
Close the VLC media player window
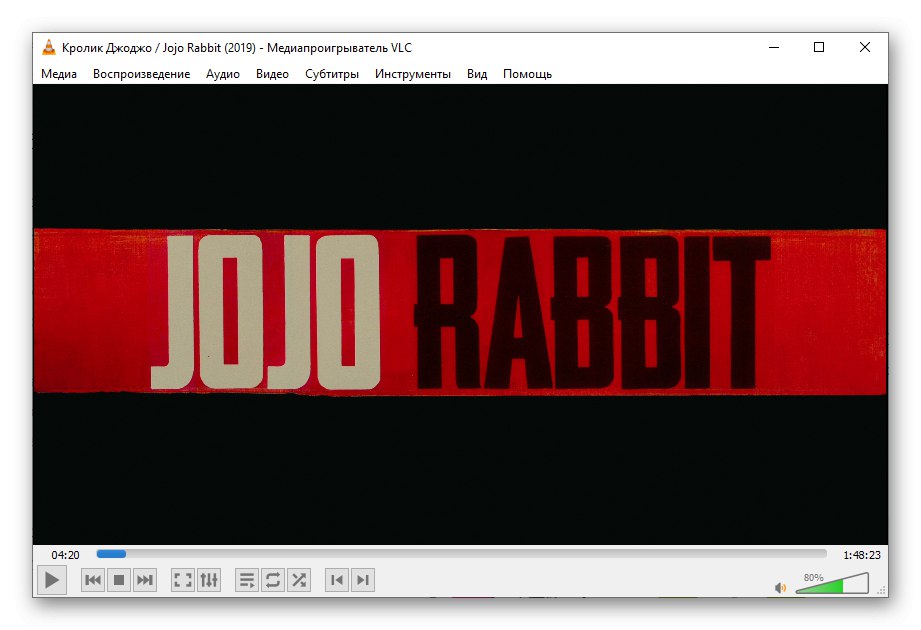pyautogui.click(x=865, y=47)
